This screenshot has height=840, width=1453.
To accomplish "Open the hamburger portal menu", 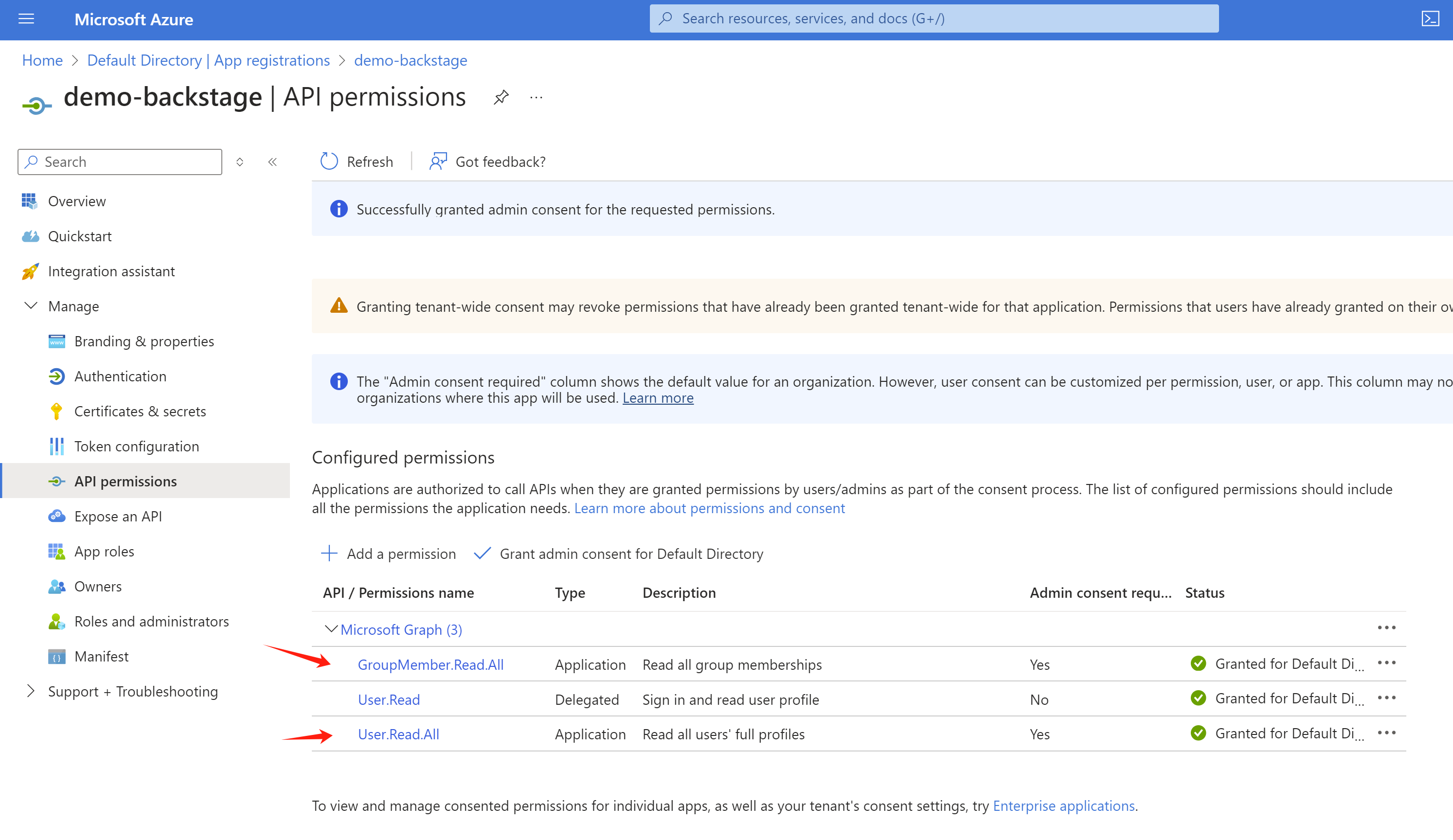I will point(27,19).
